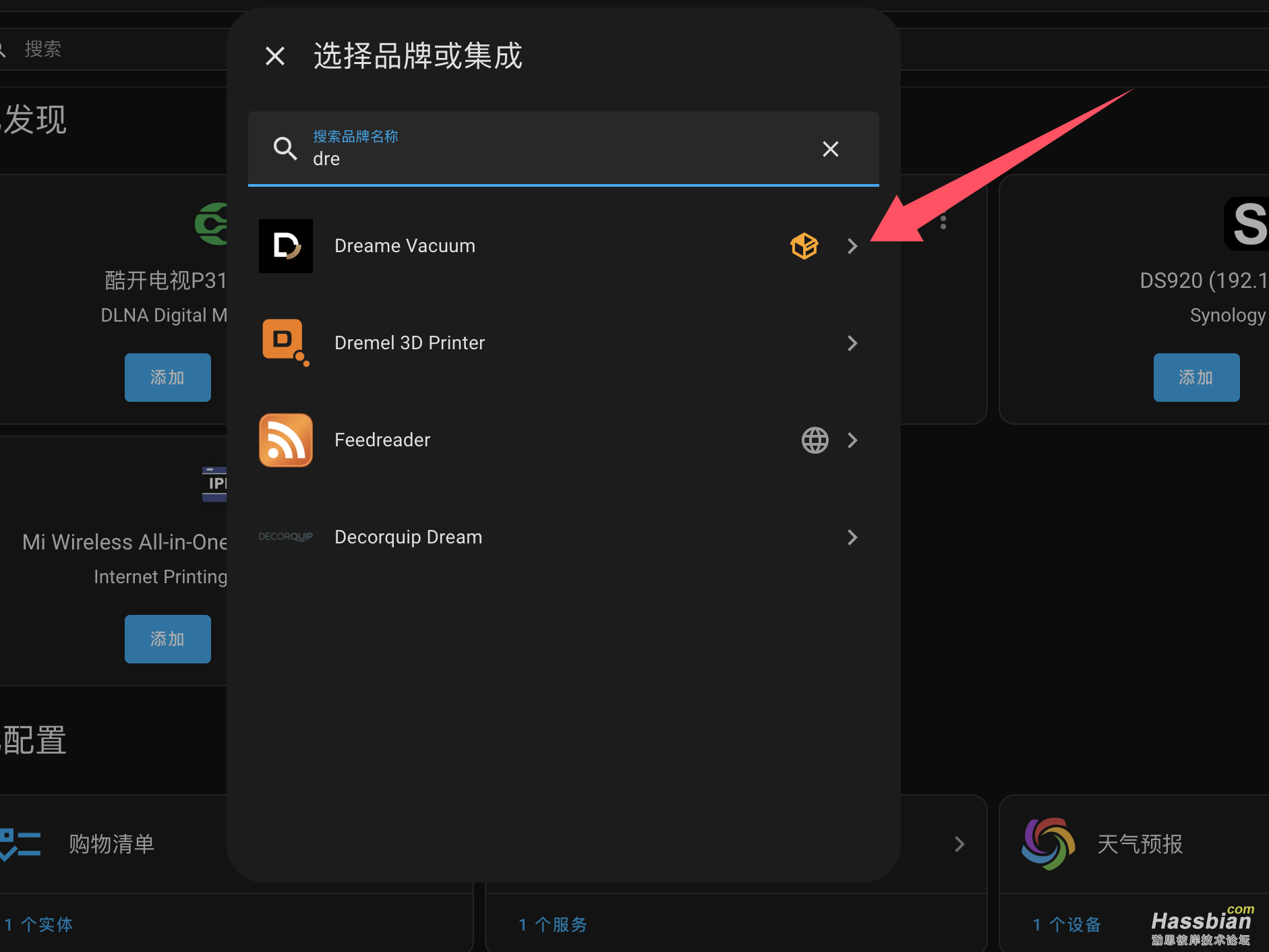Open the 1 个服务 link
1269x952 pixels.
pyautogui.click(x=553, y=924)
